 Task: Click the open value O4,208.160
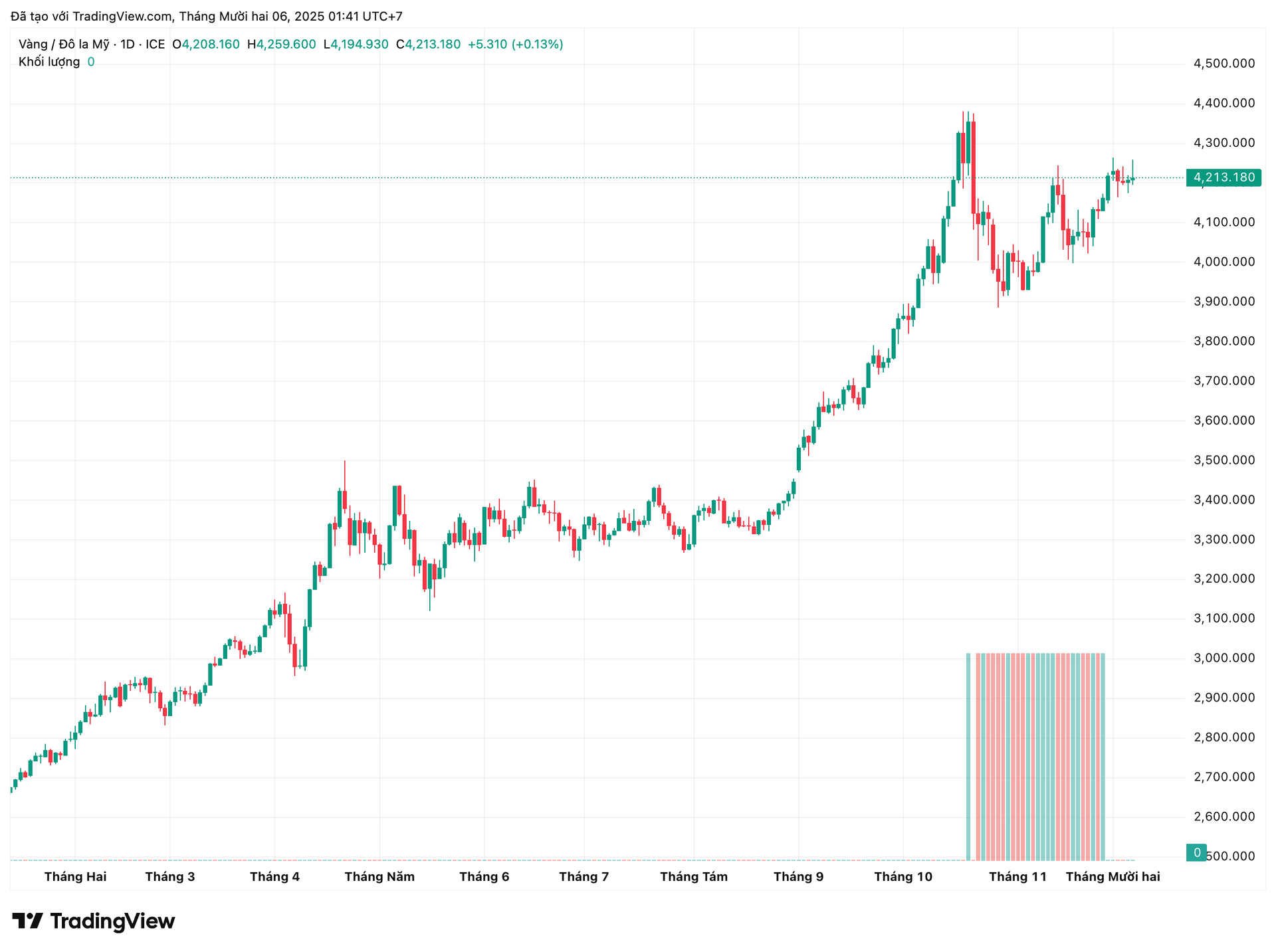click(x=205, y=44)
